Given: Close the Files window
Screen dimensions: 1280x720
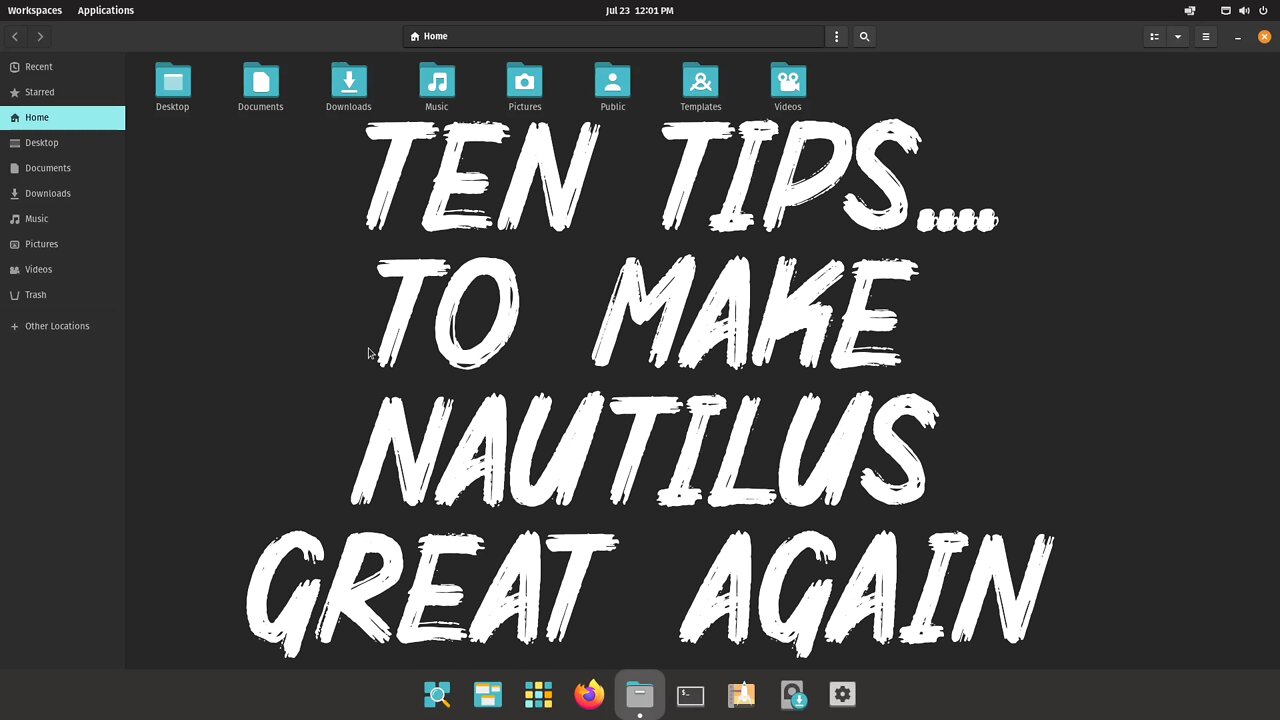Looking at the screenshot, I should 1264,37.
